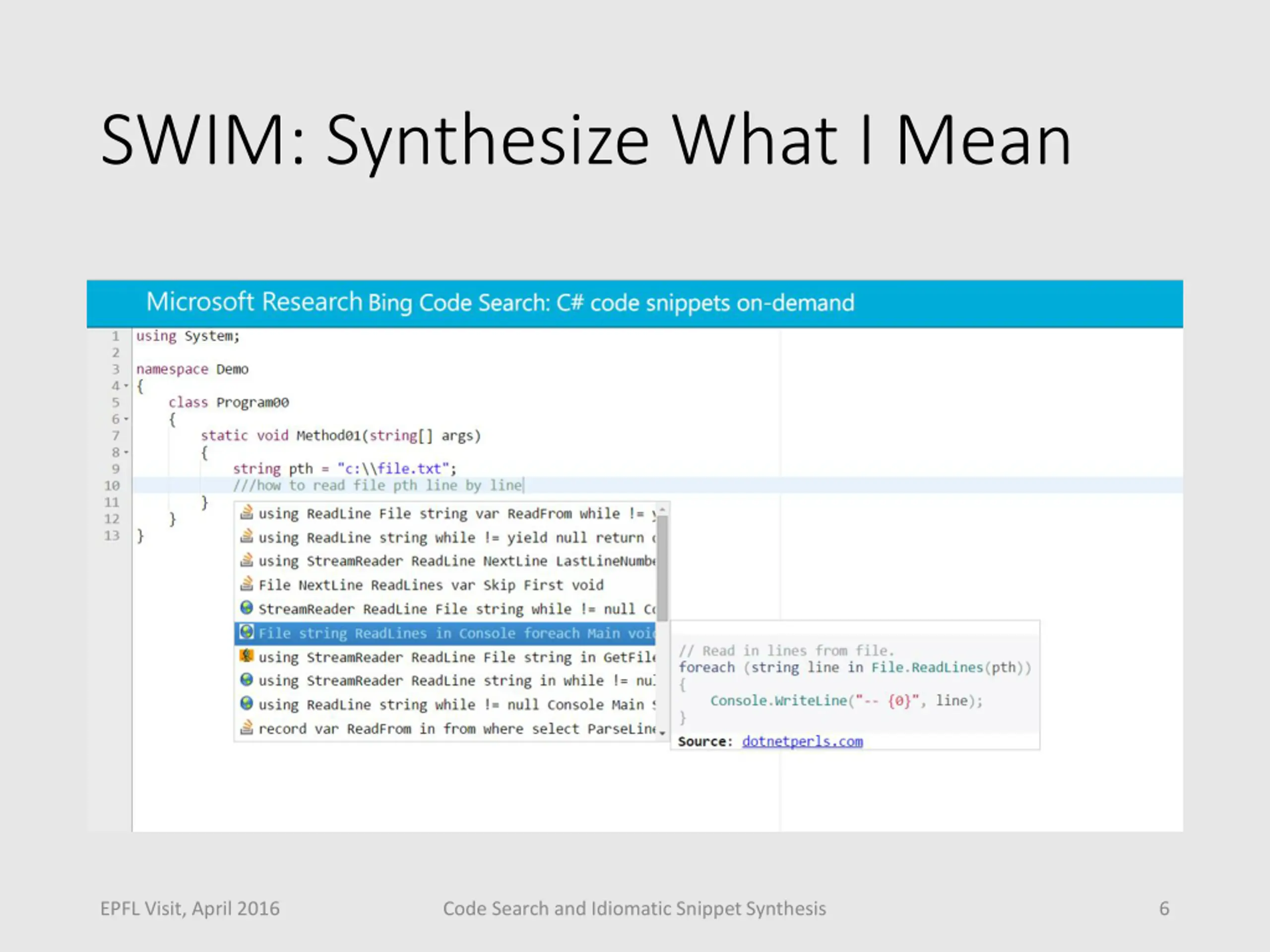Click the scroll-down arrow of suggestion list
Viewport: 1270px width, 952px height.
coord(662,733)
